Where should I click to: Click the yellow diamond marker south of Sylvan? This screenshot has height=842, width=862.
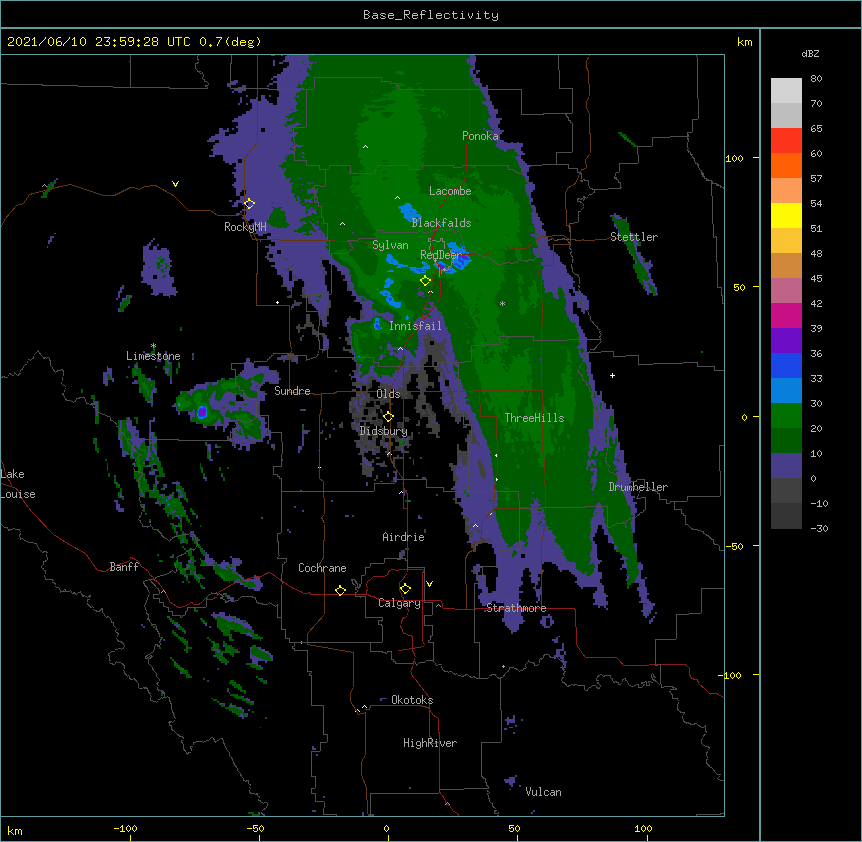pos(425,281)
